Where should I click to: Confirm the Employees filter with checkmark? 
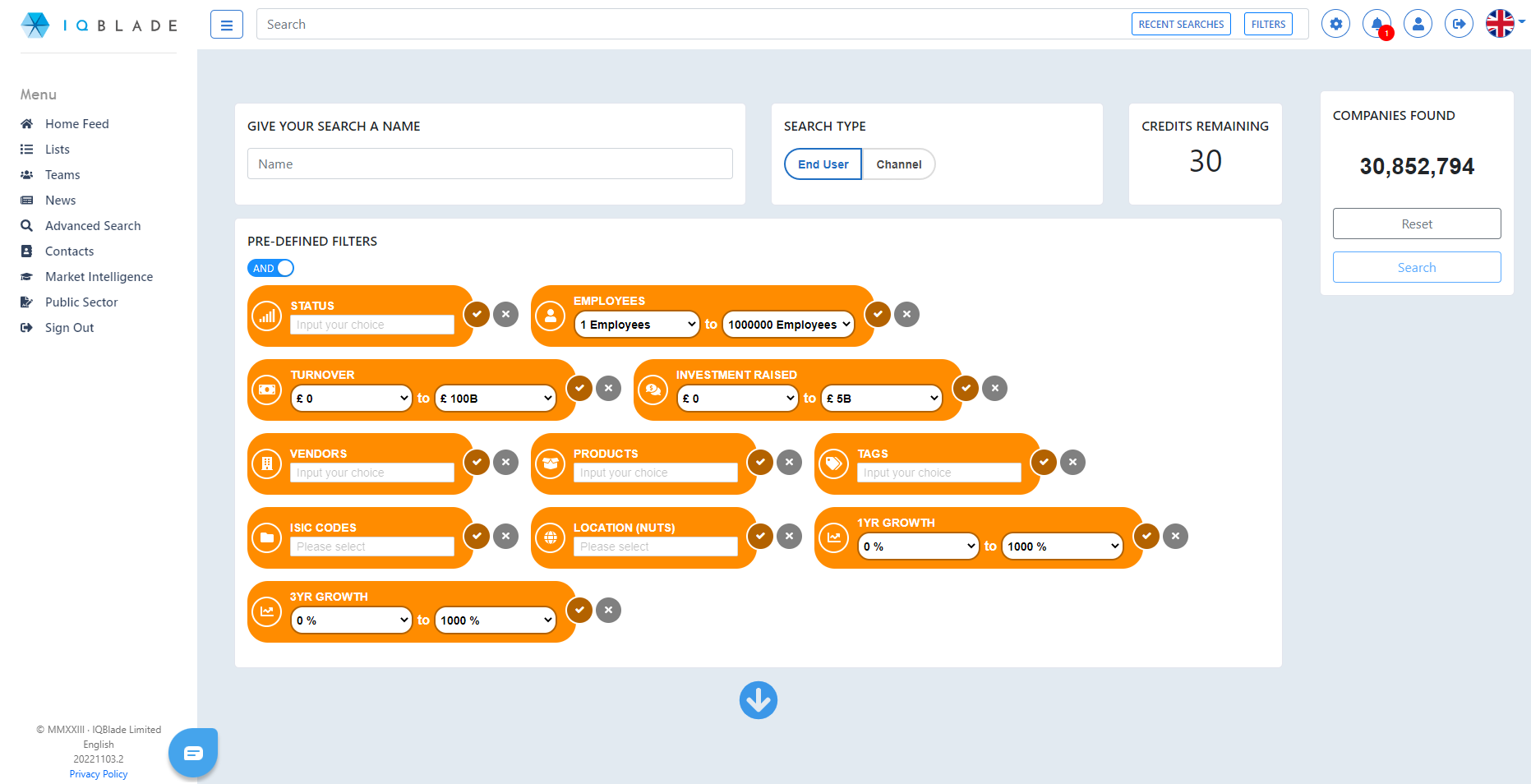pyautogui.click(x=878, y=314)
